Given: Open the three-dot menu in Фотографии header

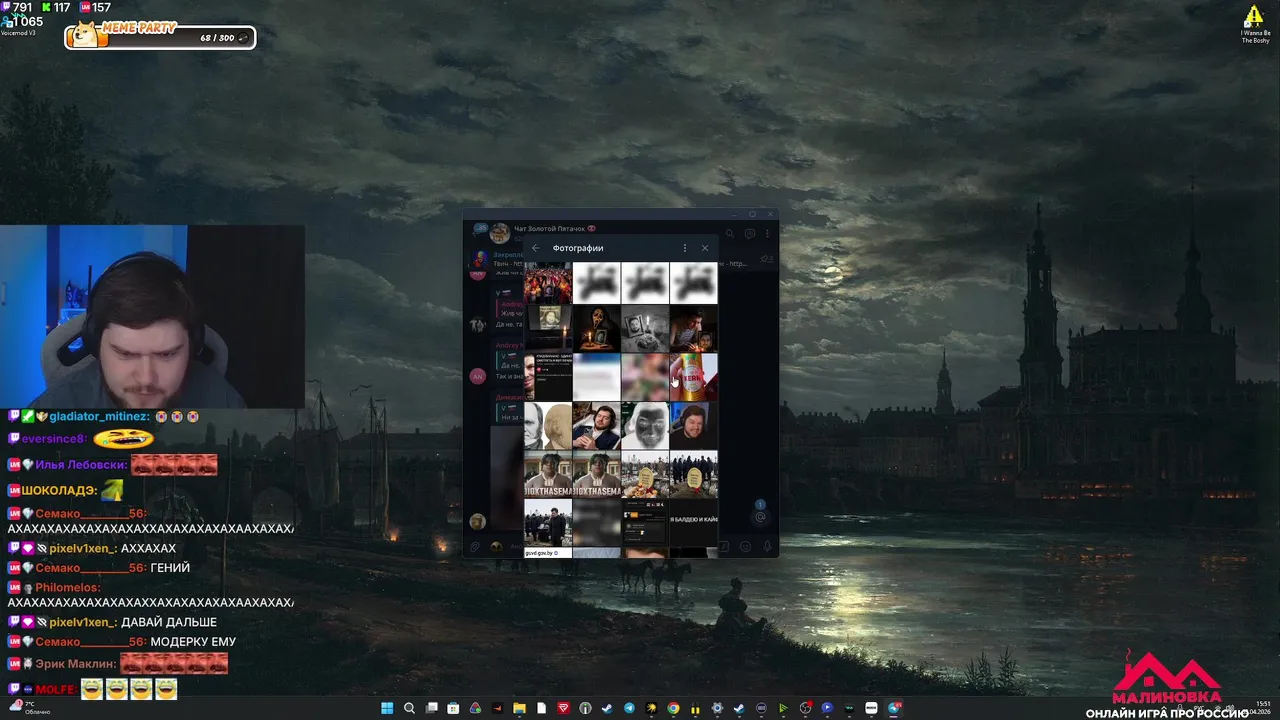Looking at the screenshot, I should point(685,248).
